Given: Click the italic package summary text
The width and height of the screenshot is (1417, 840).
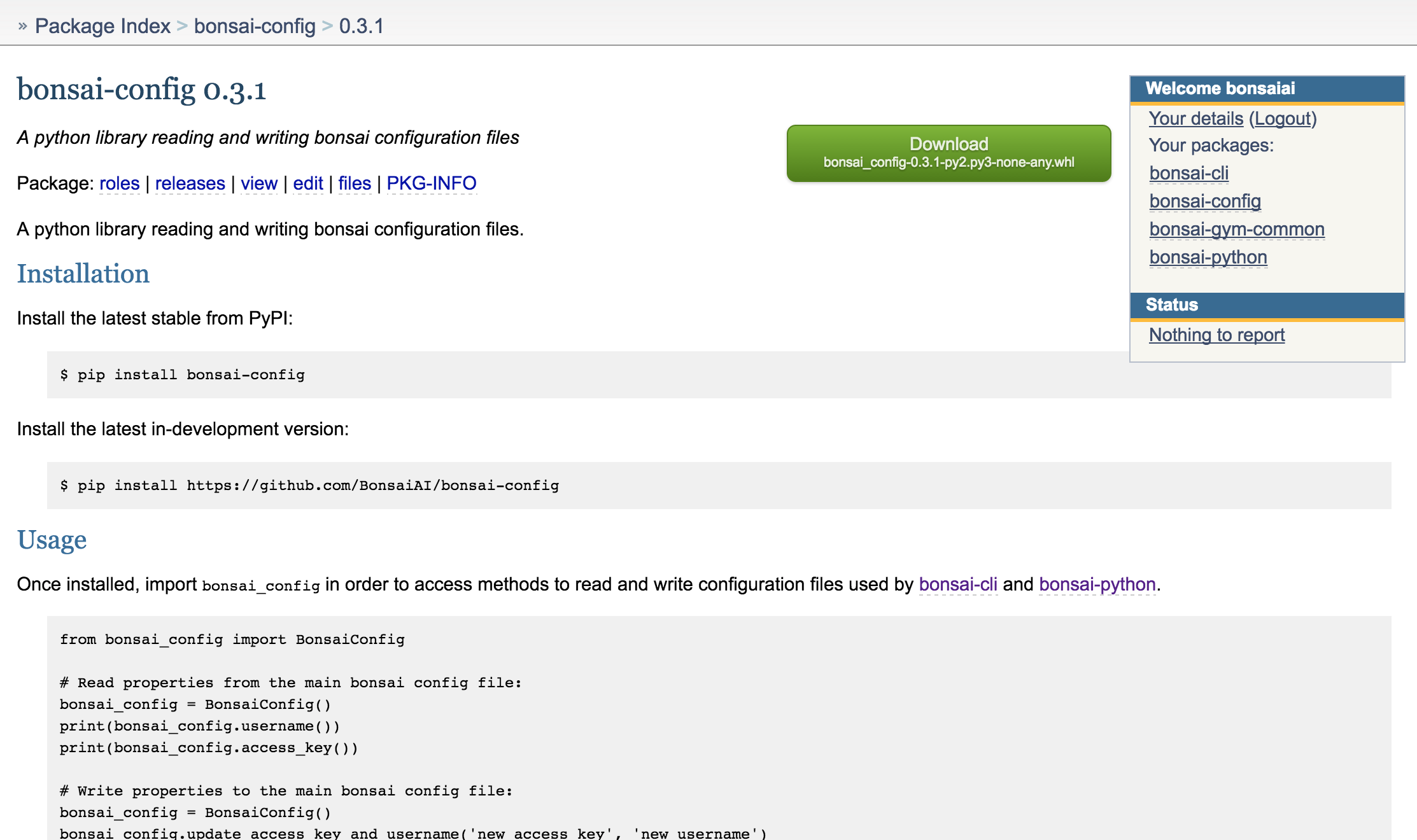Looking at the screenshot, I should pos(268,137).
